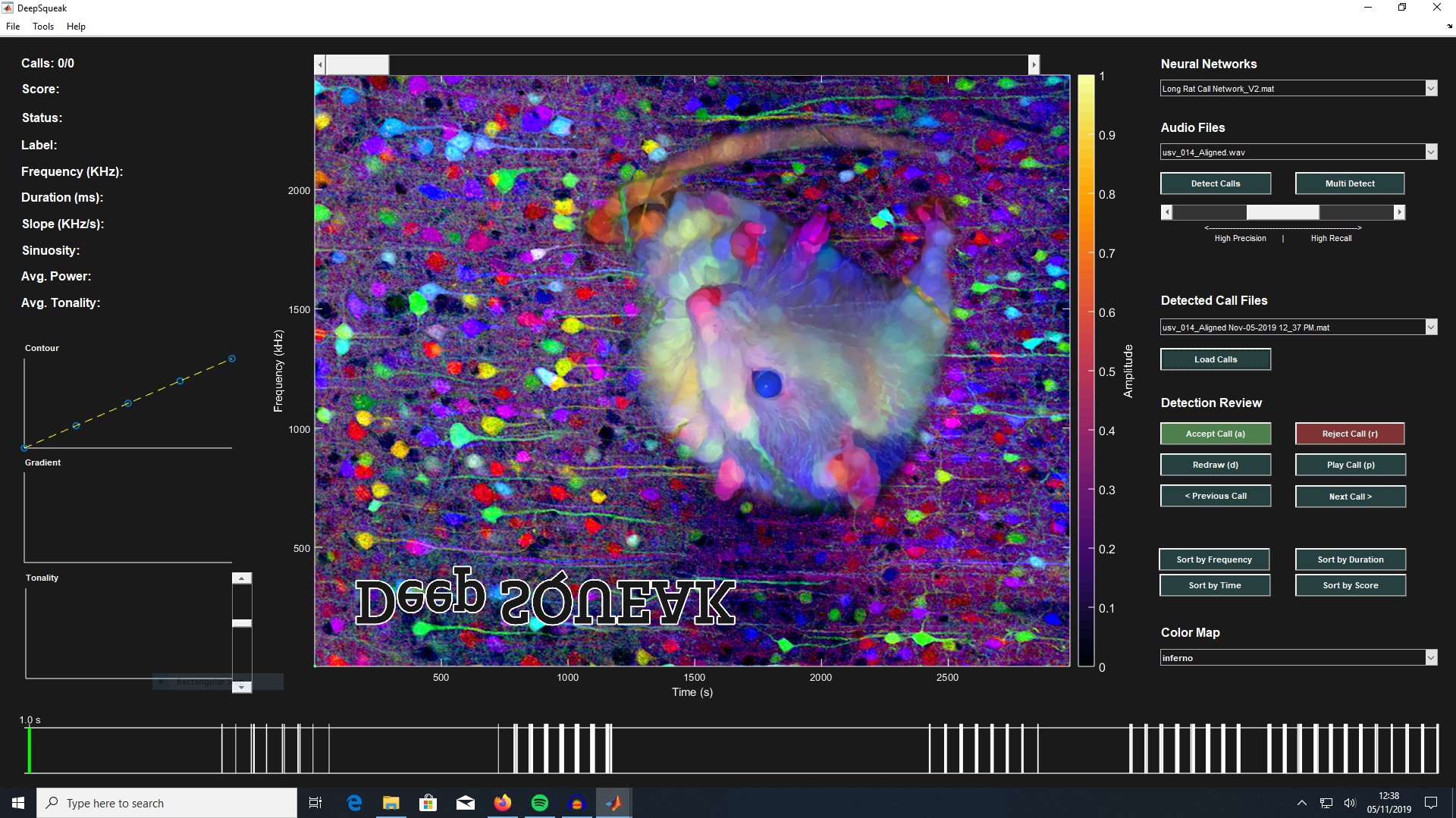Open the Neural Networks dropdown
Viewport: 1456px width, 818px height.
click(1430, 88)
